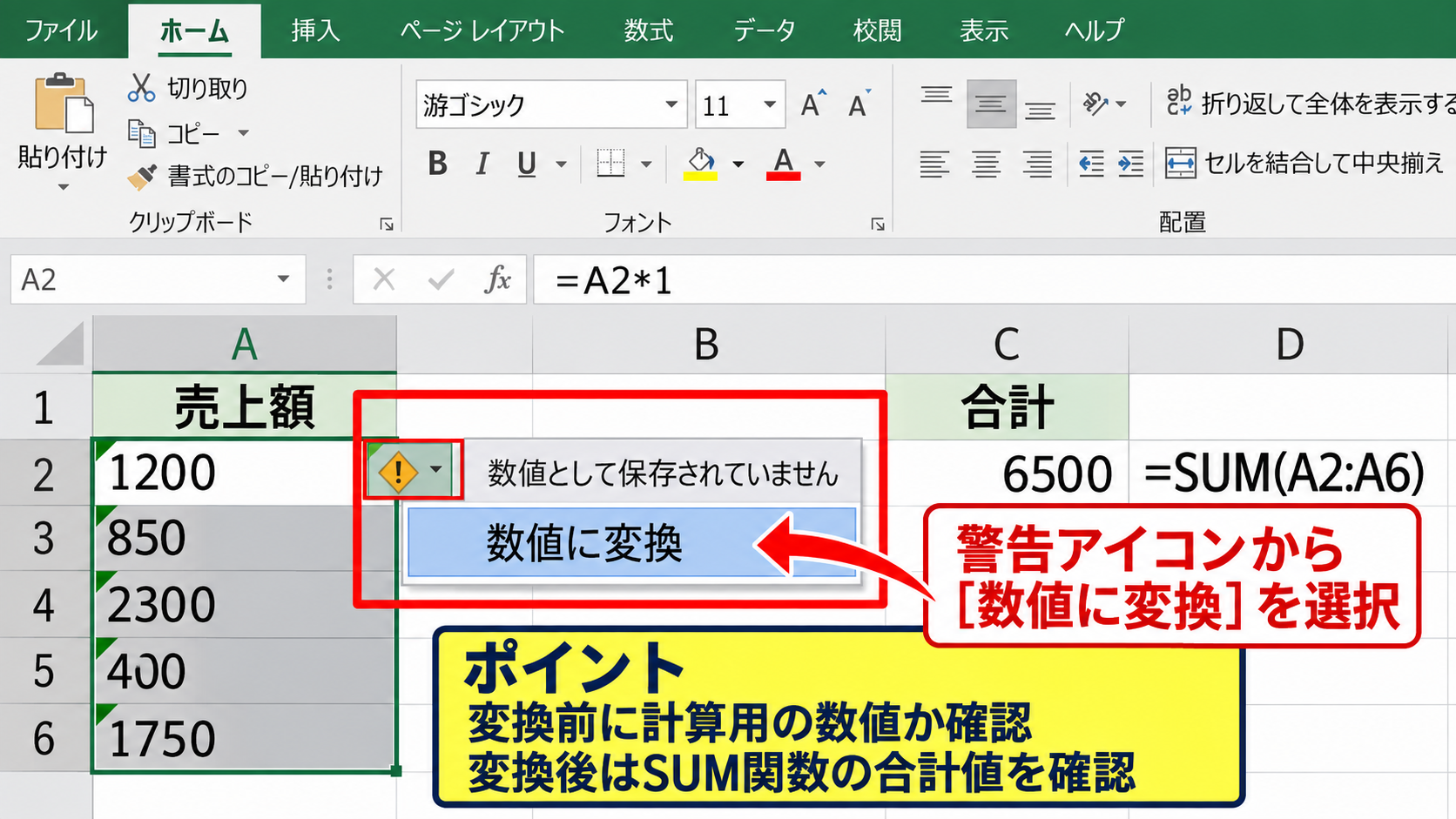Click the decrease indent icon
The height and width of the screenshot is (819, 1456).
coord(1090,163)
